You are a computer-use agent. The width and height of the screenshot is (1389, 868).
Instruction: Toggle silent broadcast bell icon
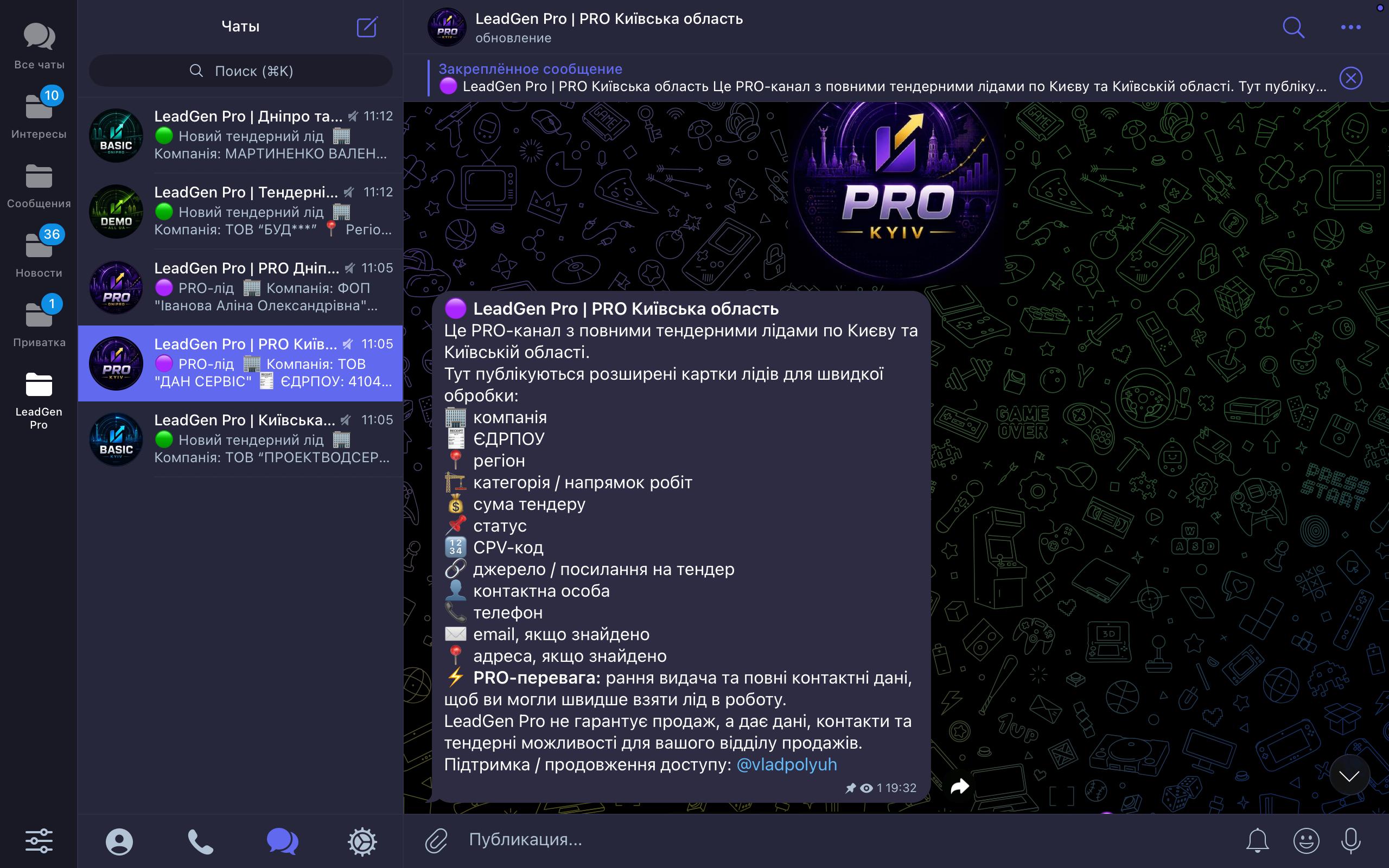pyautogui.click(x=1257, y=840)
